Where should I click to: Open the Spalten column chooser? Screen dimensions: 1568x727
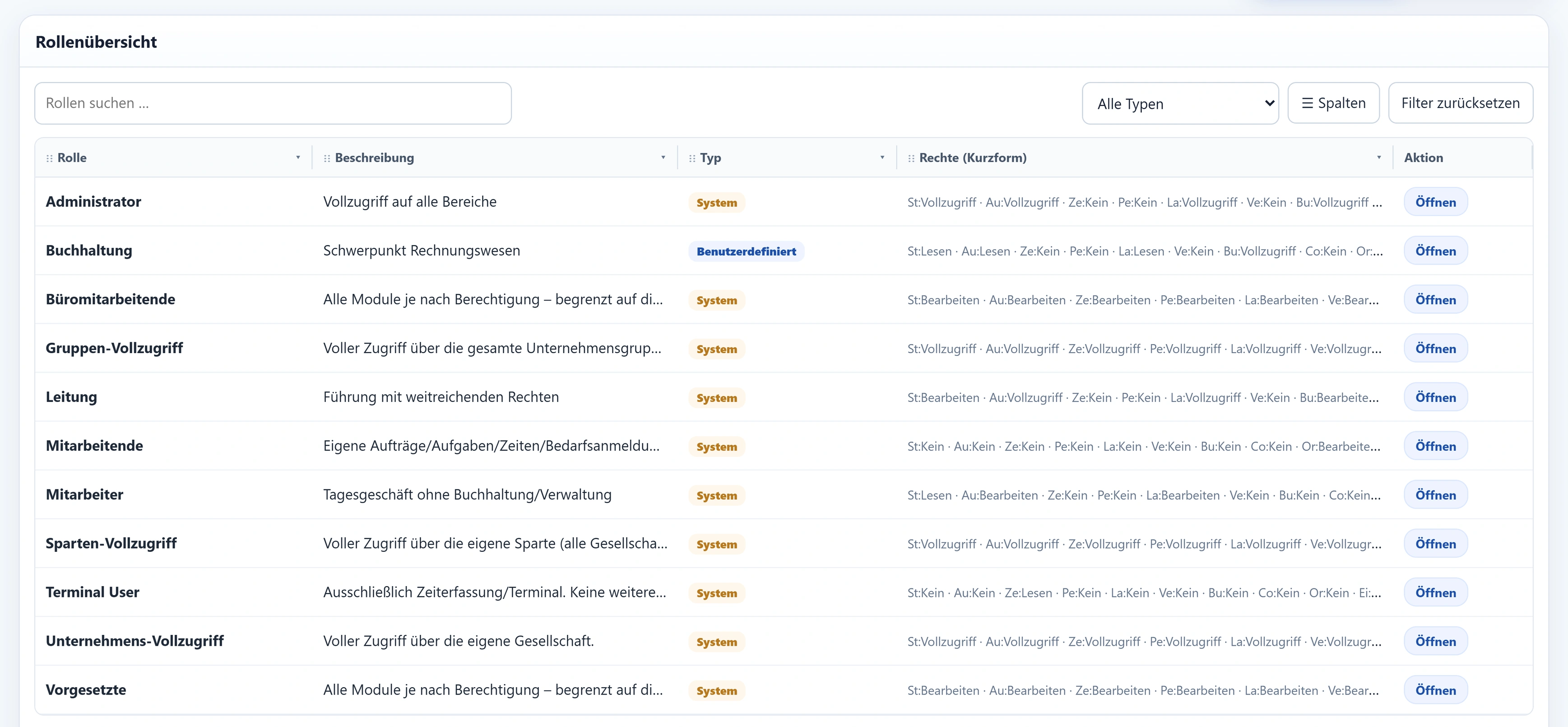1333,103
